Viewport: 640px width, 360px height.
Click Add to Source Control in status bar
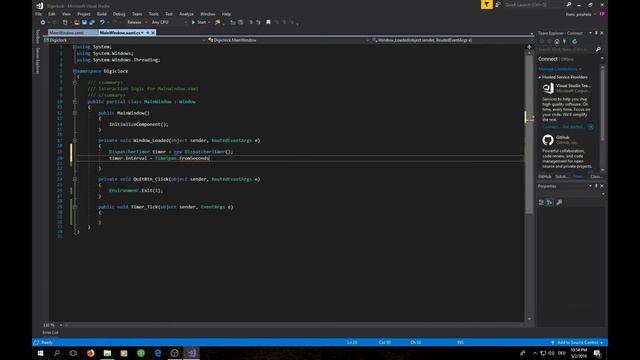pos(577,342)
